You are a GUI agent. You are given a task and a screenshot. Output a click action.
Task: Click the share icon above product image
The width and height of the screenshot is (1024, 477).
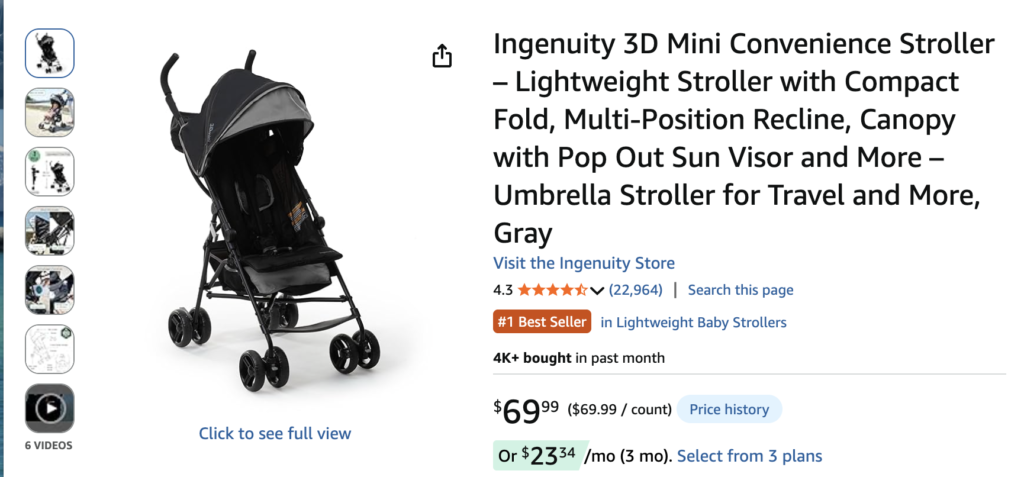coord(442,56)
